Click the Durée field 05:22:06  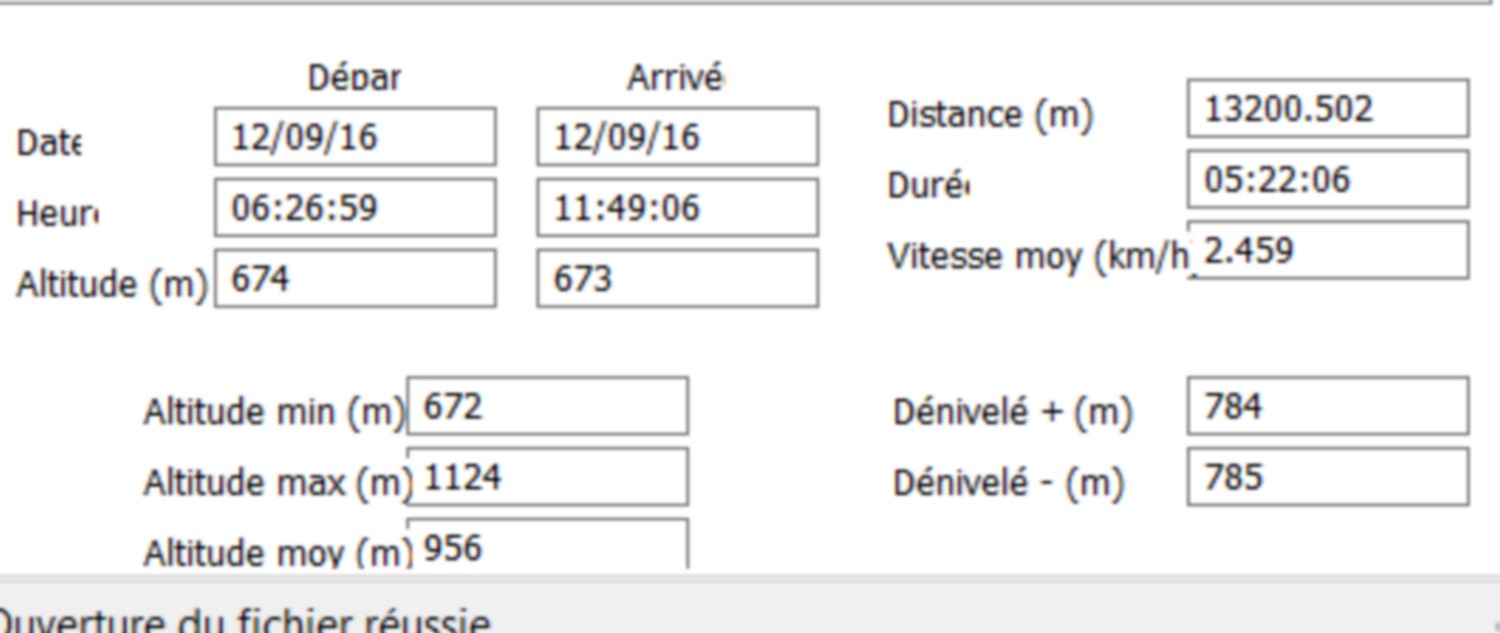coord(1328,179)
